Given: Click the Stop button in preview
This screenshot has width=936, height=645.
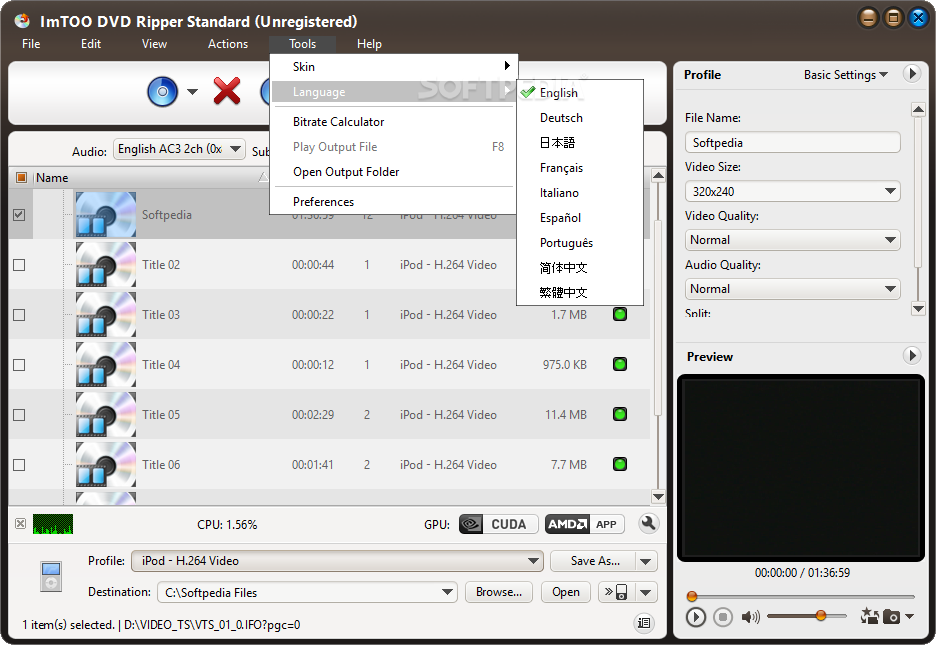Looking at the screenshot, I should click(723, 617).
